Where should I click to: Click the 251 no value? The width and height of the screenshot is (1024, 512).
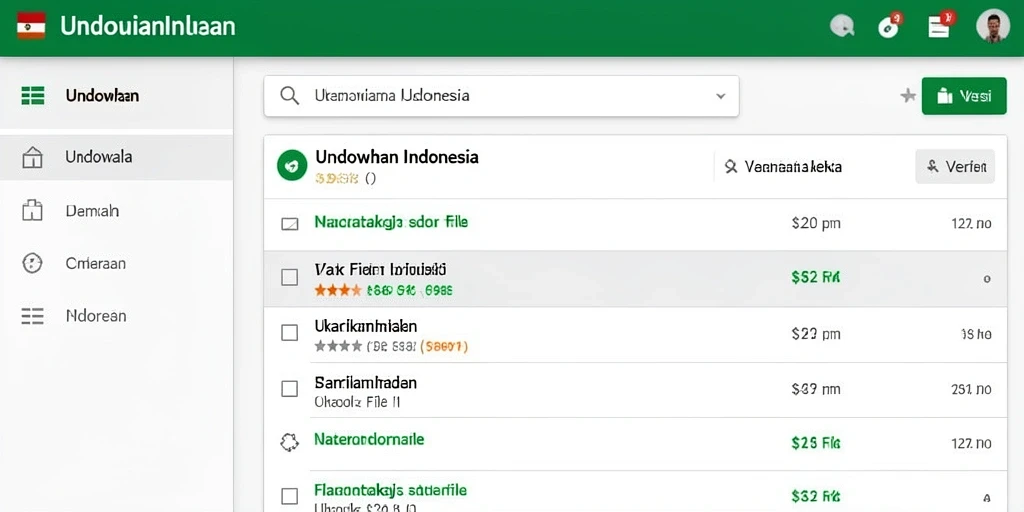[971, 389]
